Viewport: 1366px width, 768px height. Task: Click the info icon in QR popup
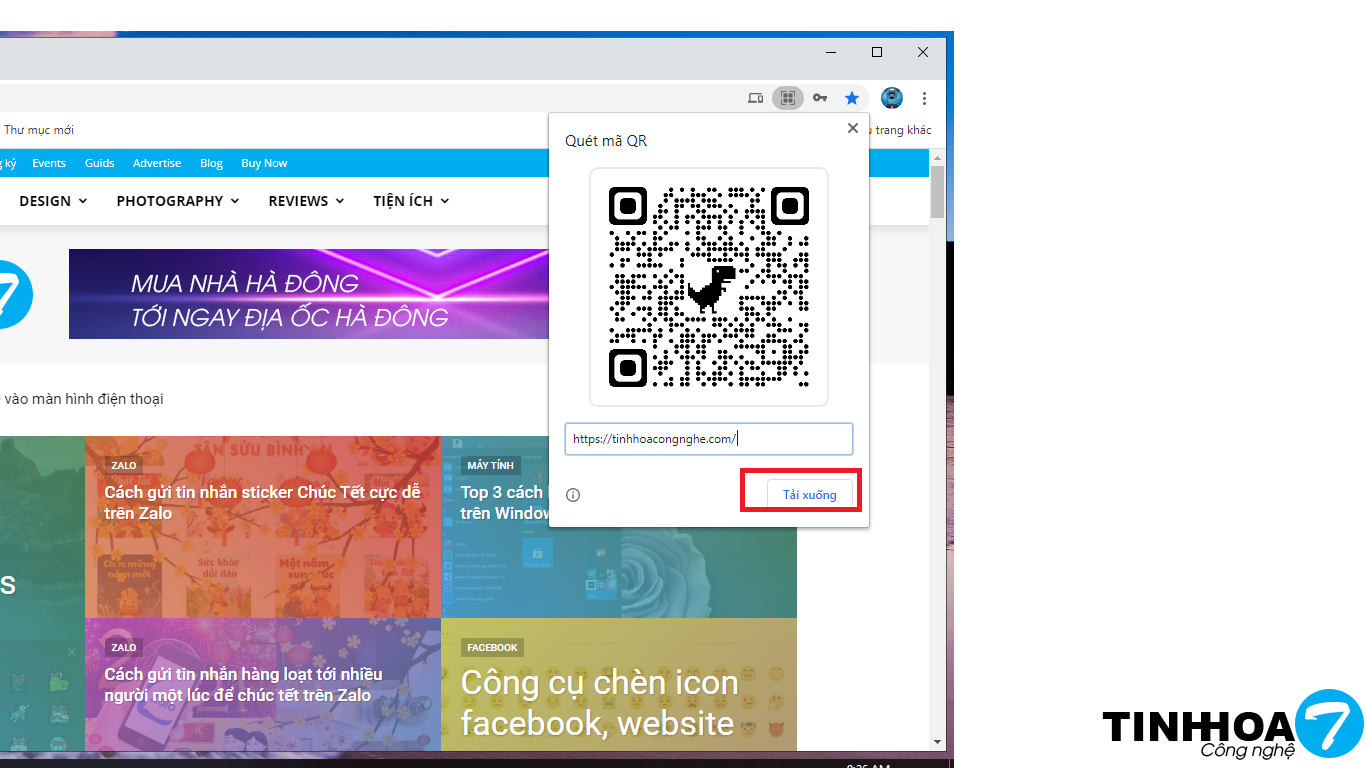click(x=573, y=495)
